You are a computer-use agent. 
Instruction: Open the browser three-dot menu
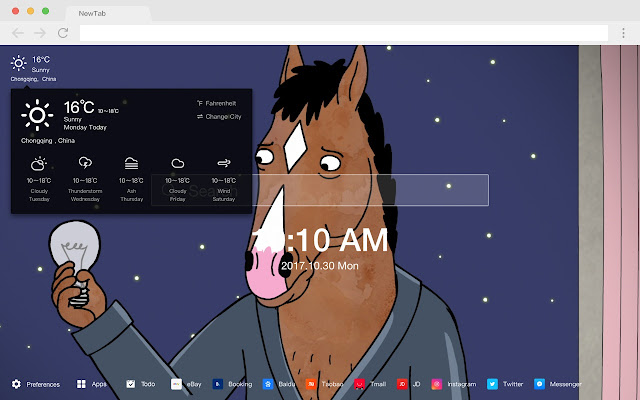tap(623, 33)
